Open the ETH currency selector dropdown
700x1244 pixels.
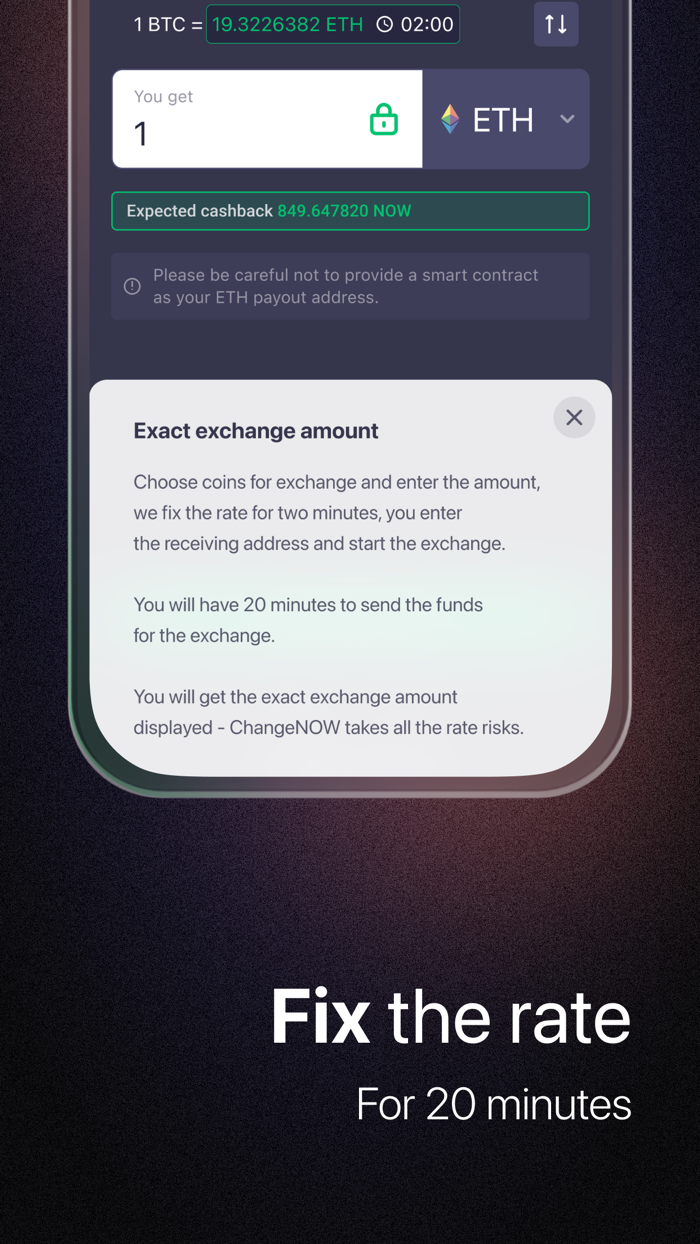coord(505,119)
